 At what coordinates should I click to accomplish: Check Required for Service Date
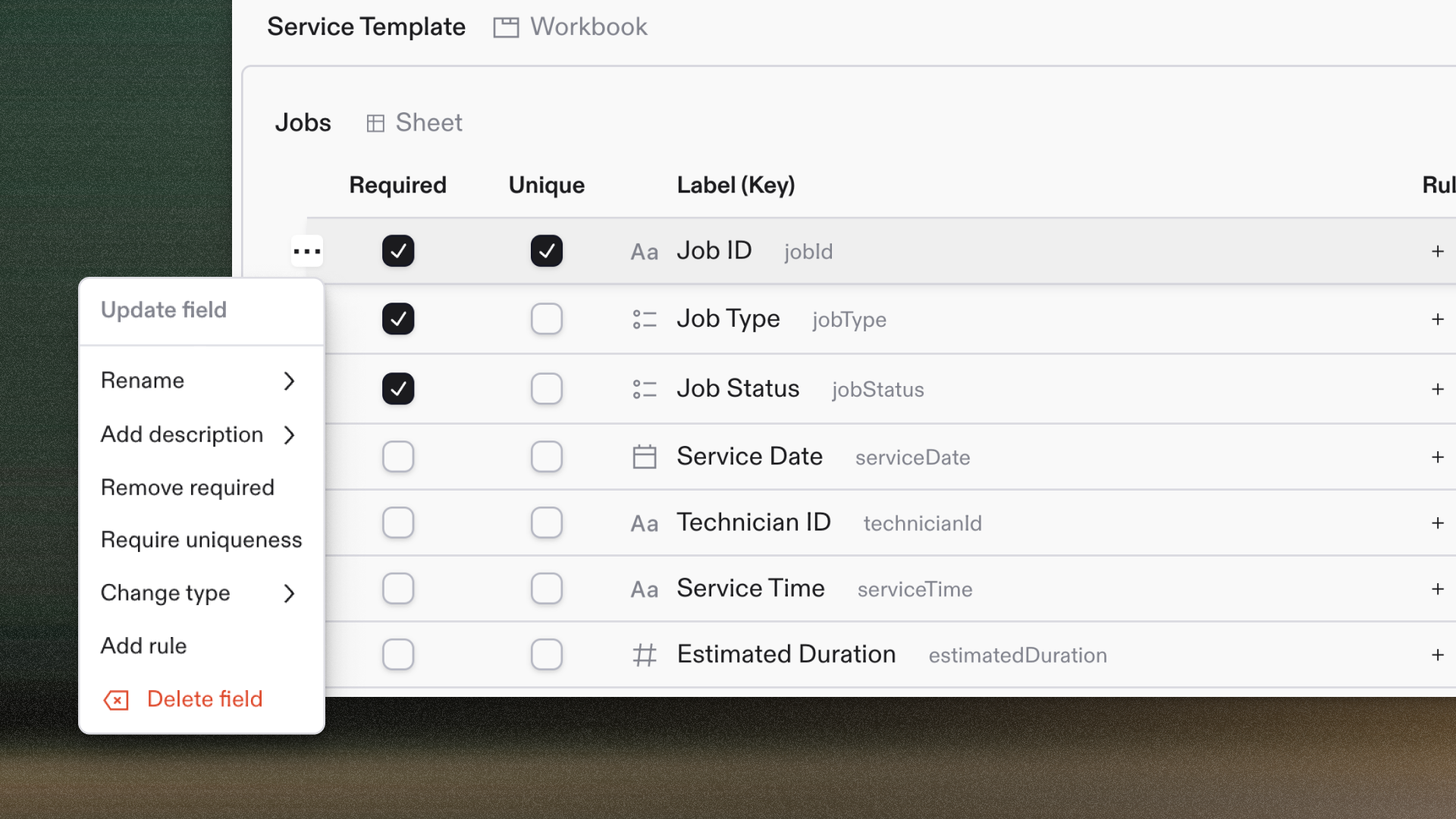(398, 457)
